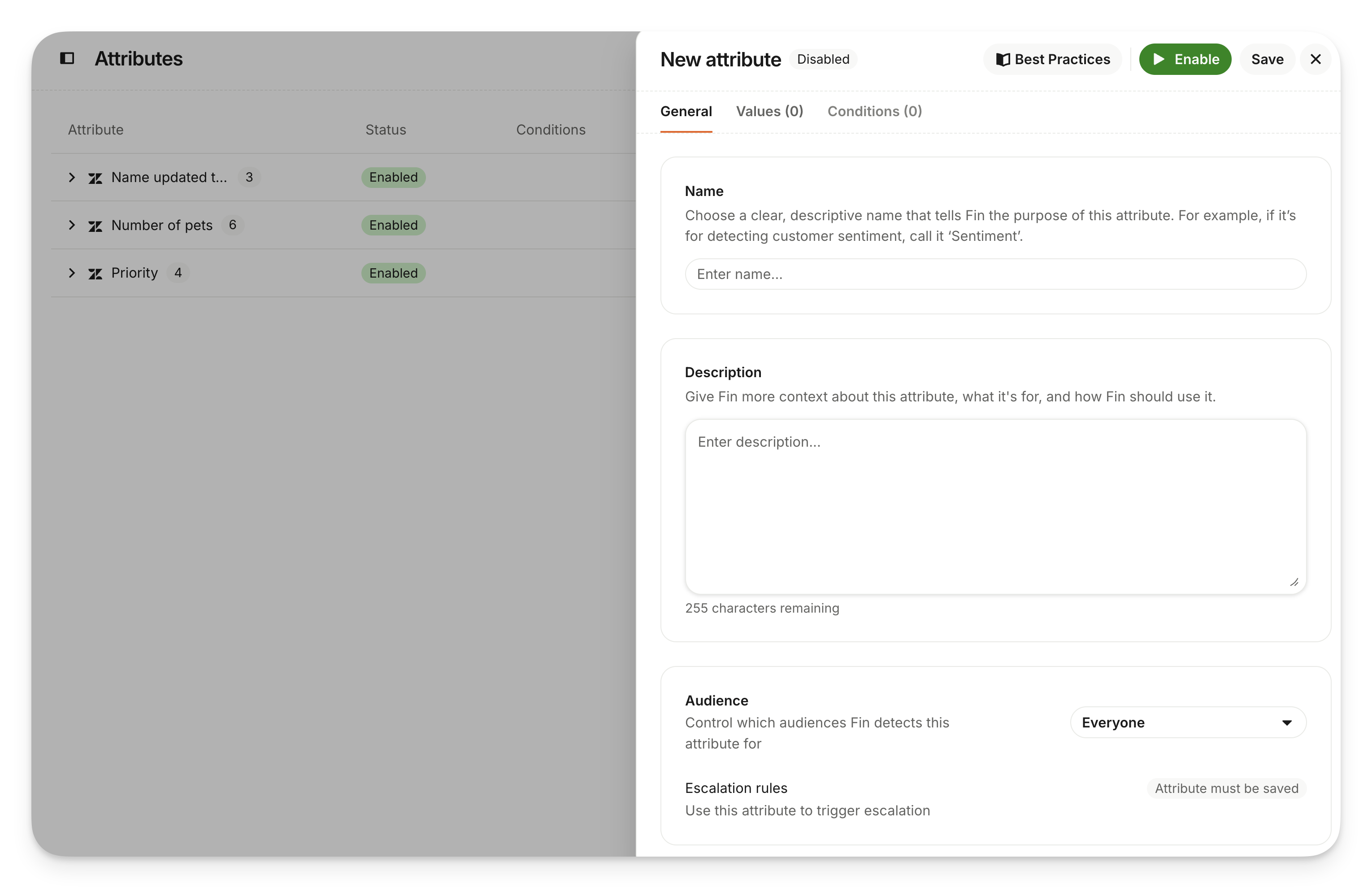Click the play icon on Enable button
Image resolution: width=1372 pixels, height=888 pixels.
(x=1159, y=59)
